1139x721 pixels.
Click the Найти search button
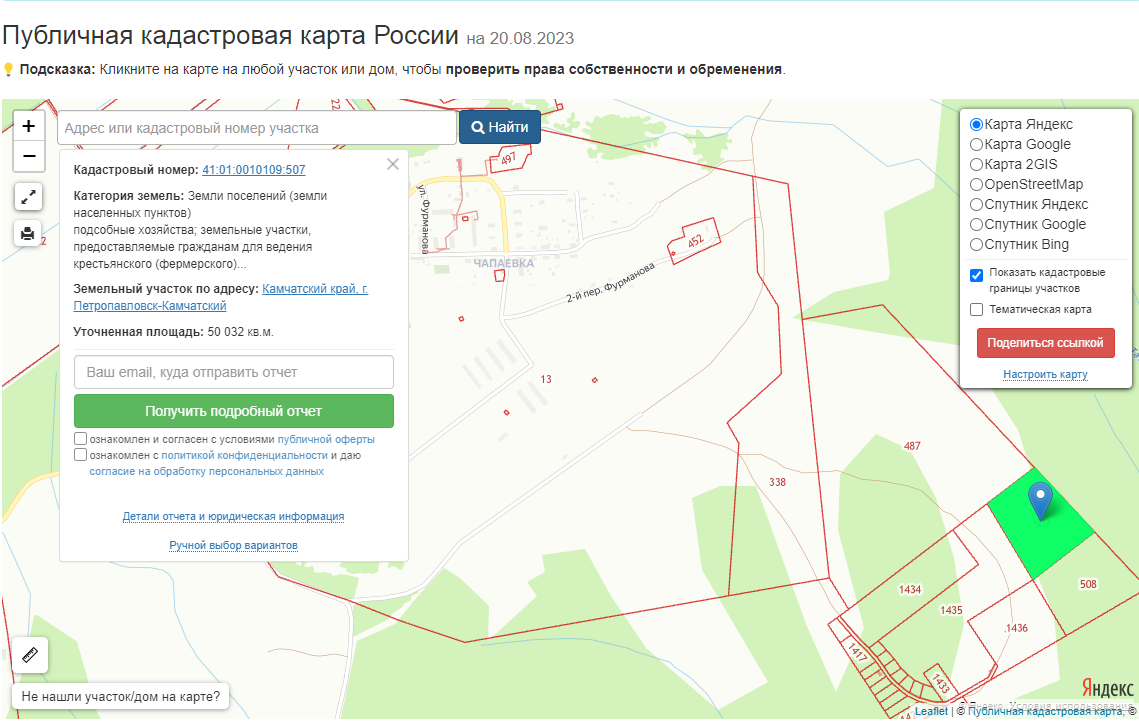(500, 127)
